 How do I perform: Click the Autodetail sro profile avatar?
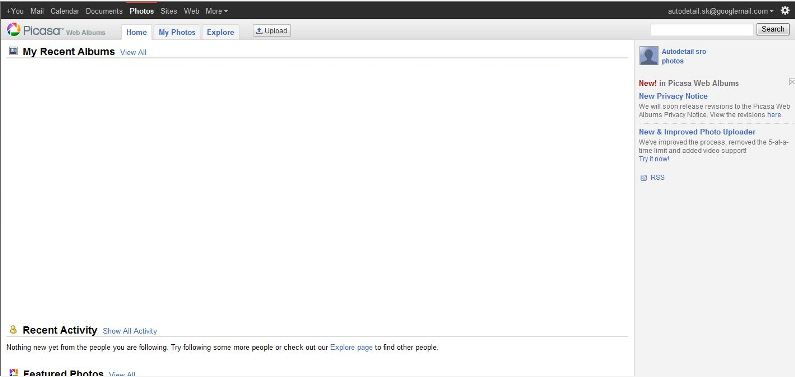(x=648, y=56)
